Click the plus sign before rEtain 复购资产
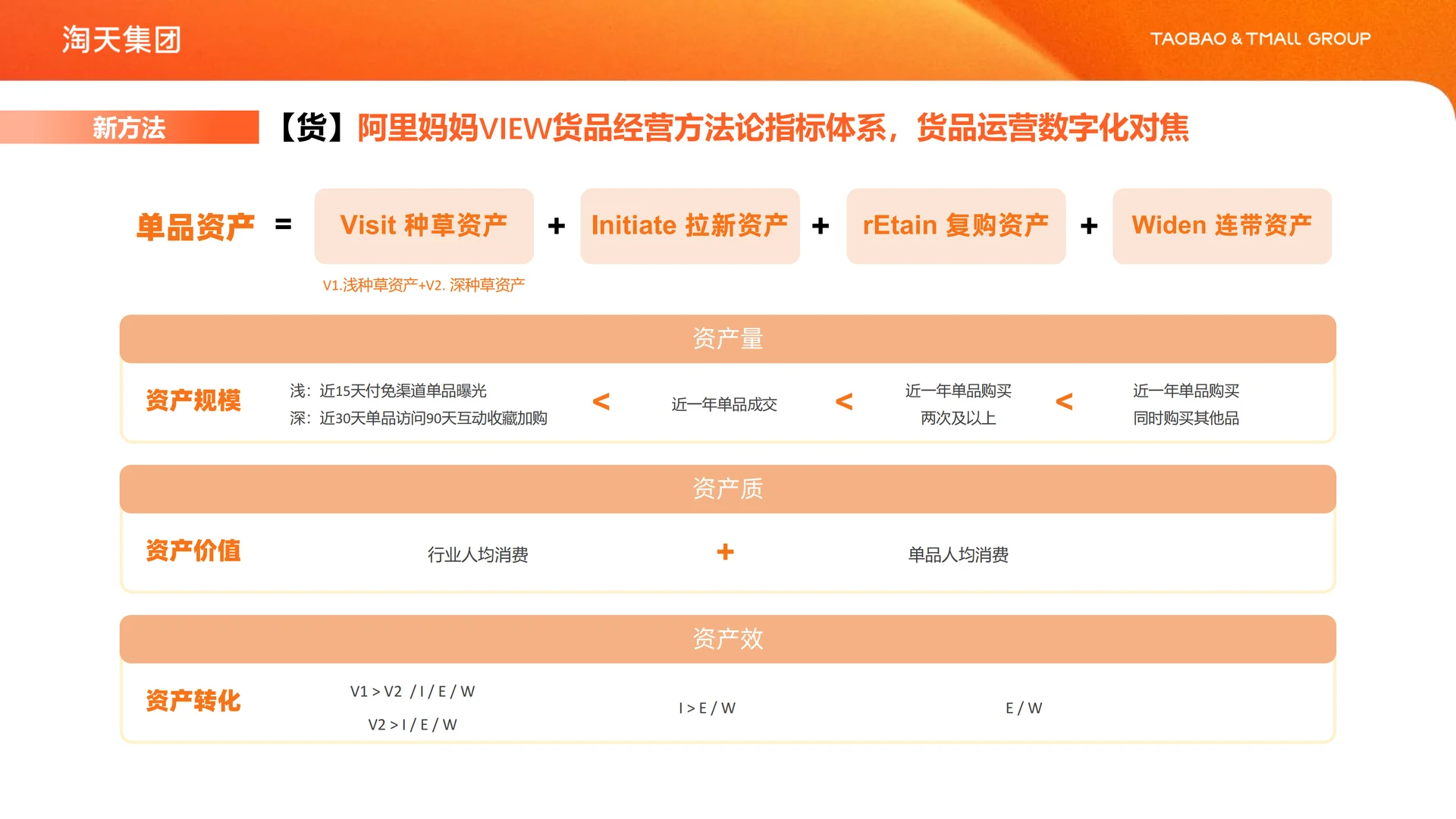1456x819 pixels. (821, 225)
